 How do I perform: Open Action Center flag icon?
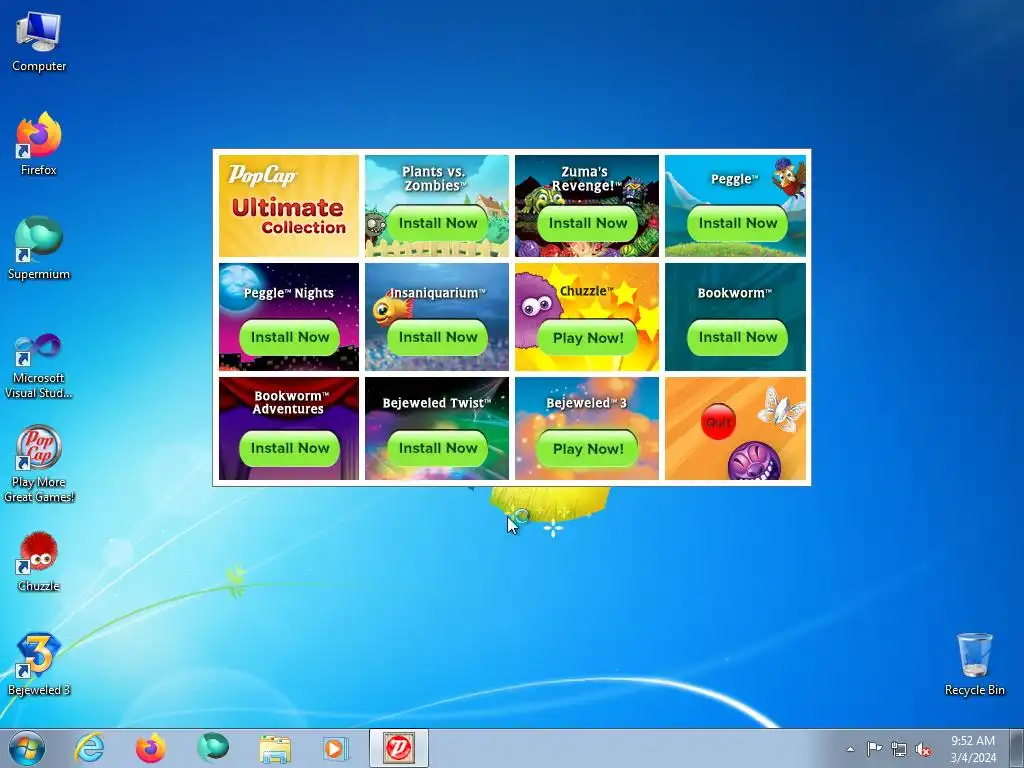click(x=874, y=748)
